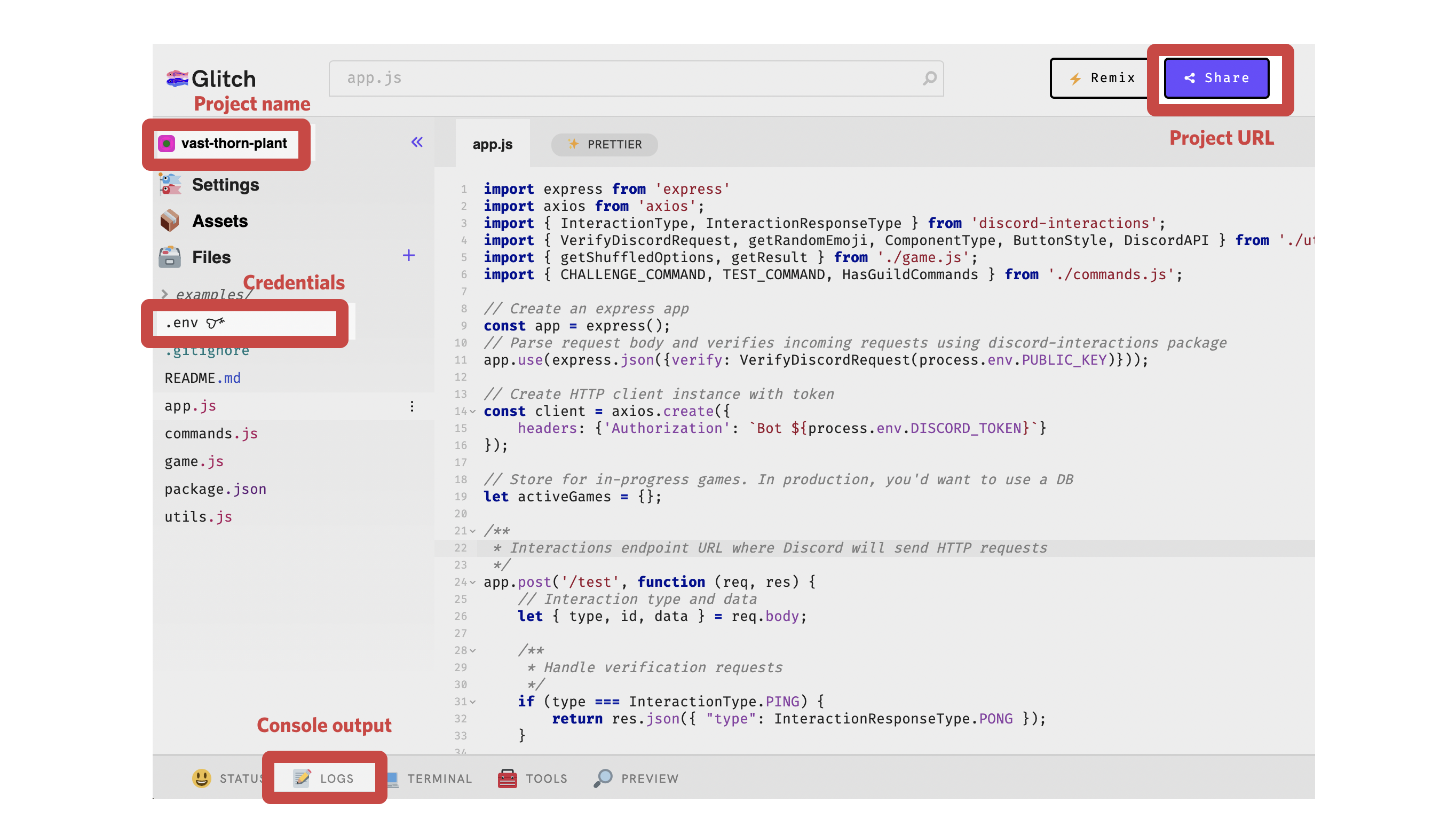Click the game.js file in sidebar
This screenshot has width=1456, height=834.
pos(193,461)
